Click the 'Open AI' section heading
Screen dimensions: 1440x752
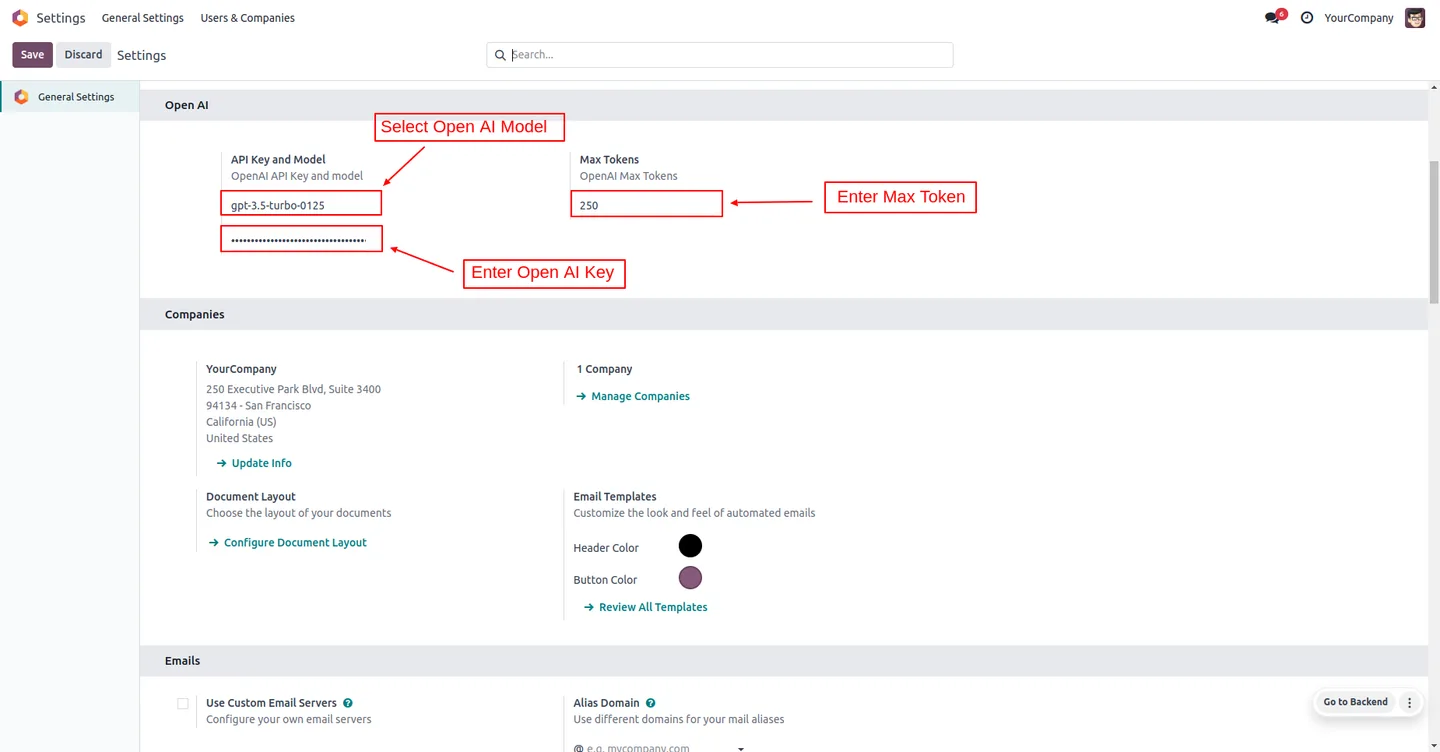[x=187, y=105]
